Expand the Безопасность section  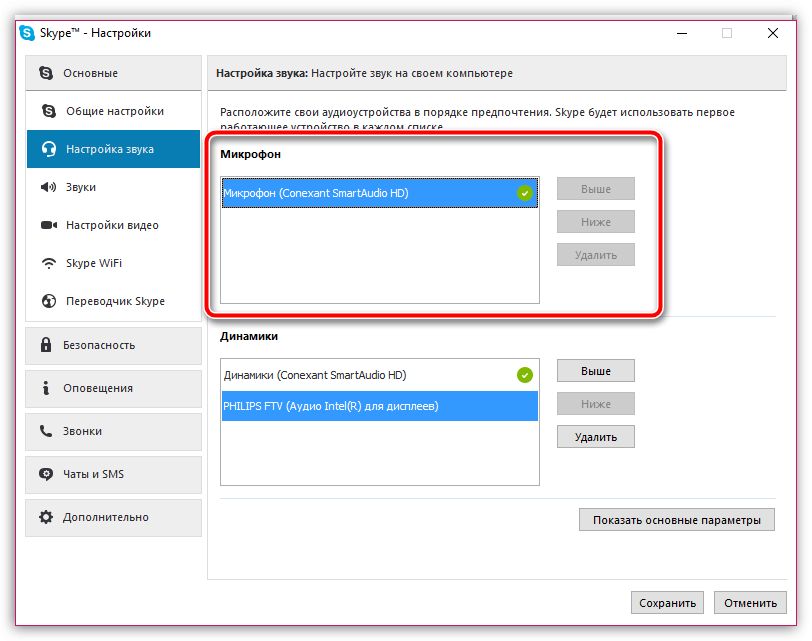tap(113, 345)
